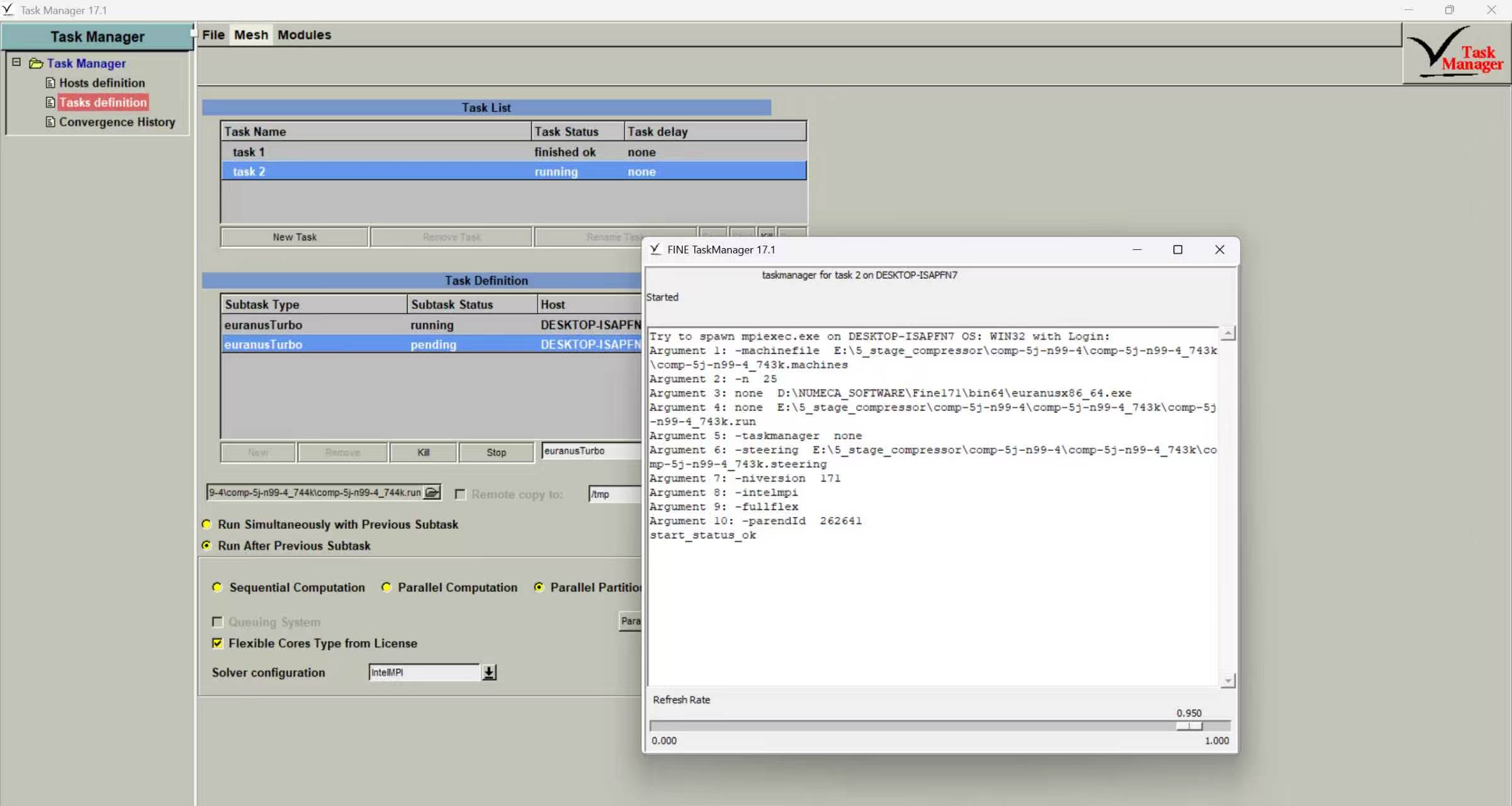The height and width of the screenshot is (806, 1512).
Task: Select Run Simultaneously with Previous Subtask
Action: 206,524
